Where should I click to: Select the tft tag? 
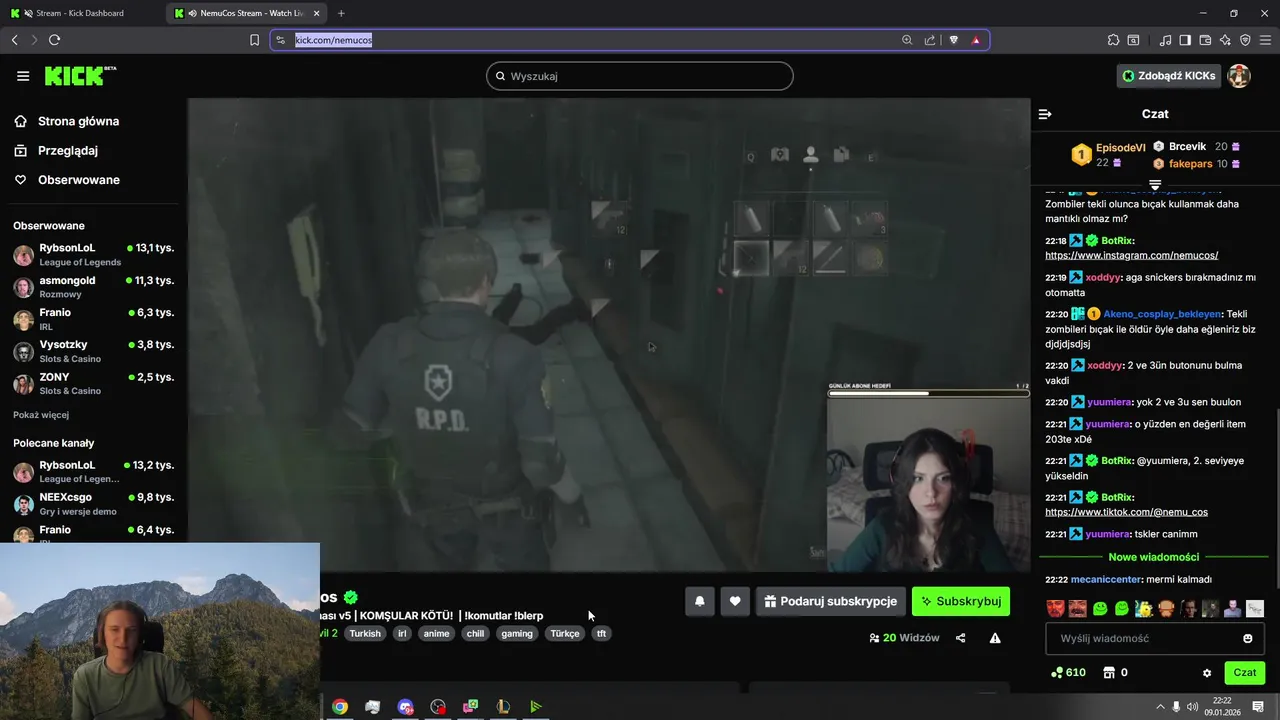click(x=601, y=633)
